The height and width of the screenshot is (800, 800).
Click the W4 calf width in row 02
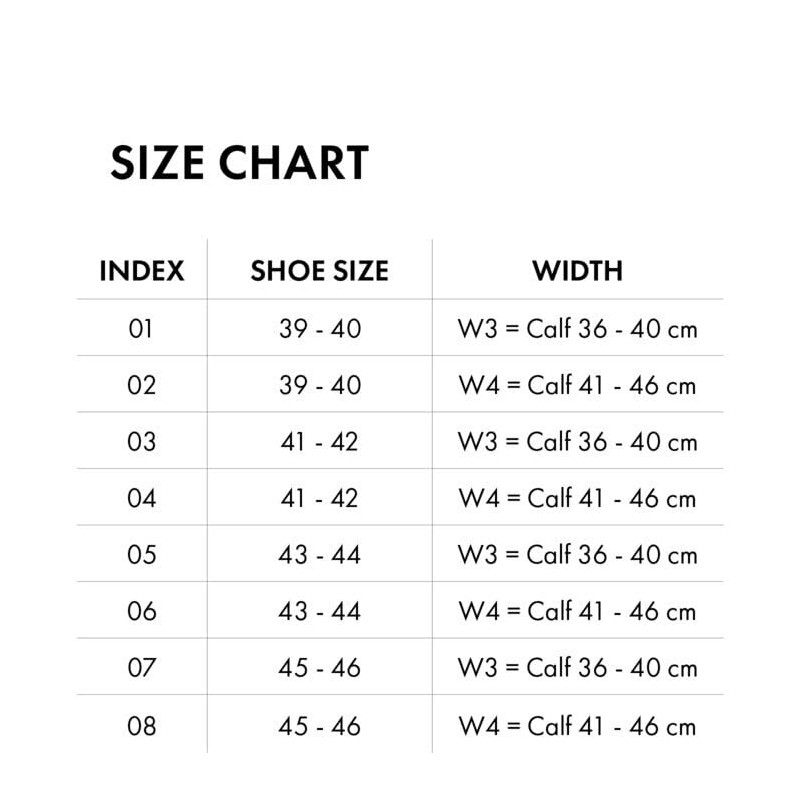(x=577, y=385)
